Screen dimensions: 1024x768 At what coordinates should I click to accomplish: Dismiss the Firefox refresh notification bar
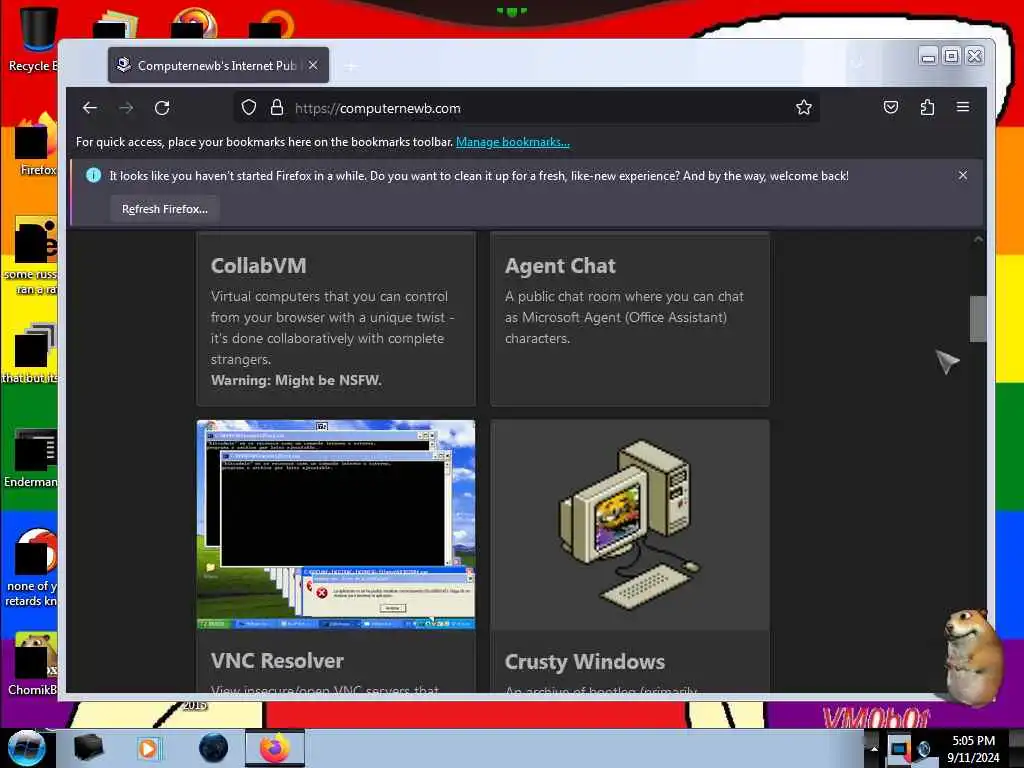963,175
